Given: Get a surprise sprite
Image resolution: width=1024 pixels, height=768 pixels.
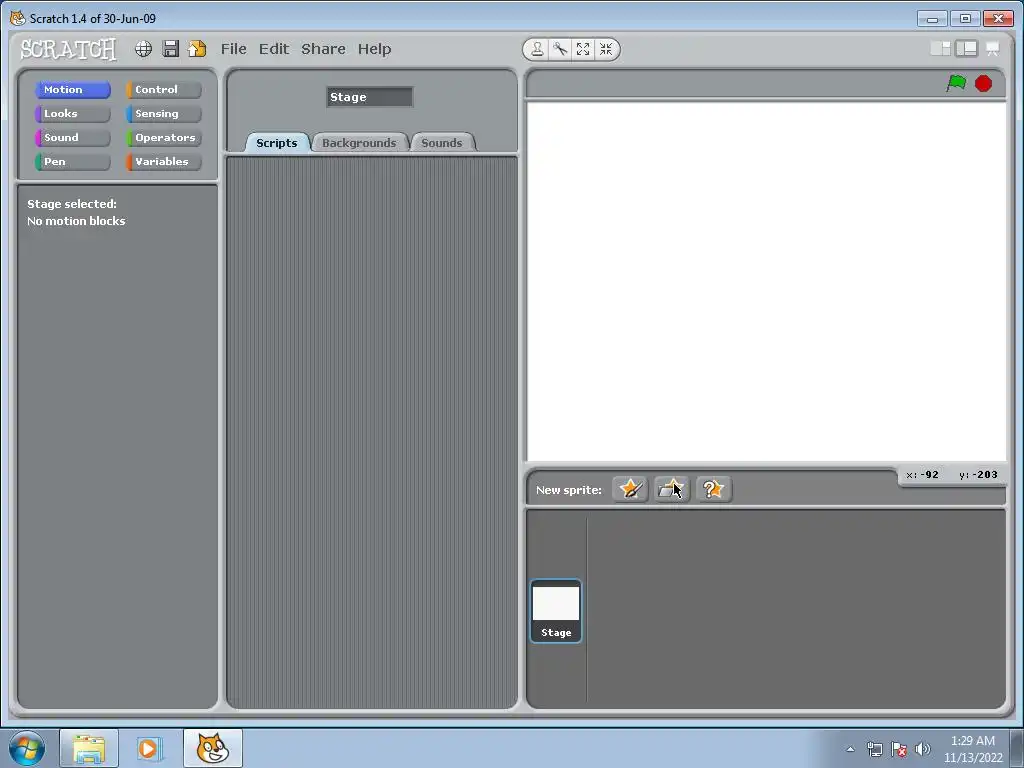Looking at the screenshot, I should click(x=713, y=489).
